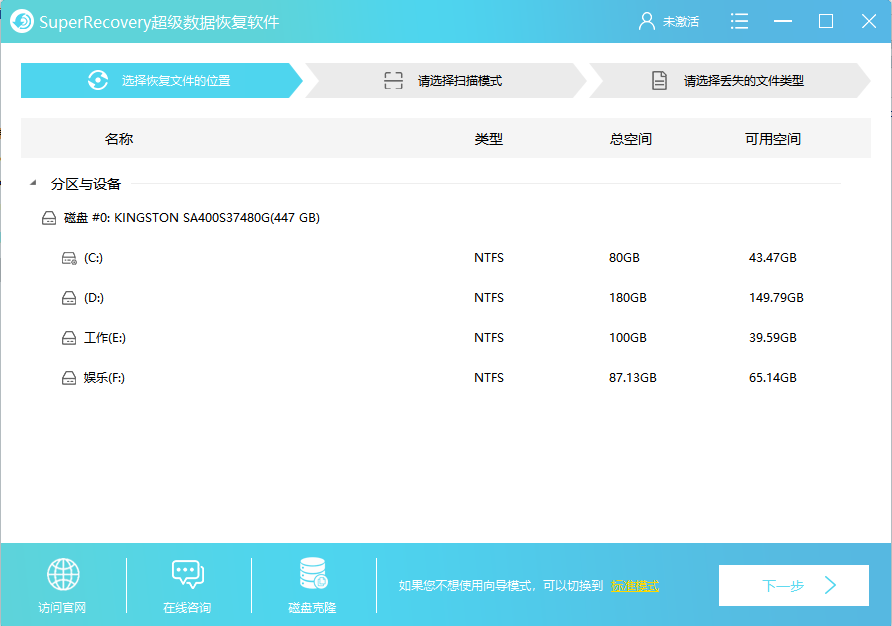The width and height of the screenshot is (892, 626).
Task: Click the drive icon next to (C:)
Action: click(68, 257)
